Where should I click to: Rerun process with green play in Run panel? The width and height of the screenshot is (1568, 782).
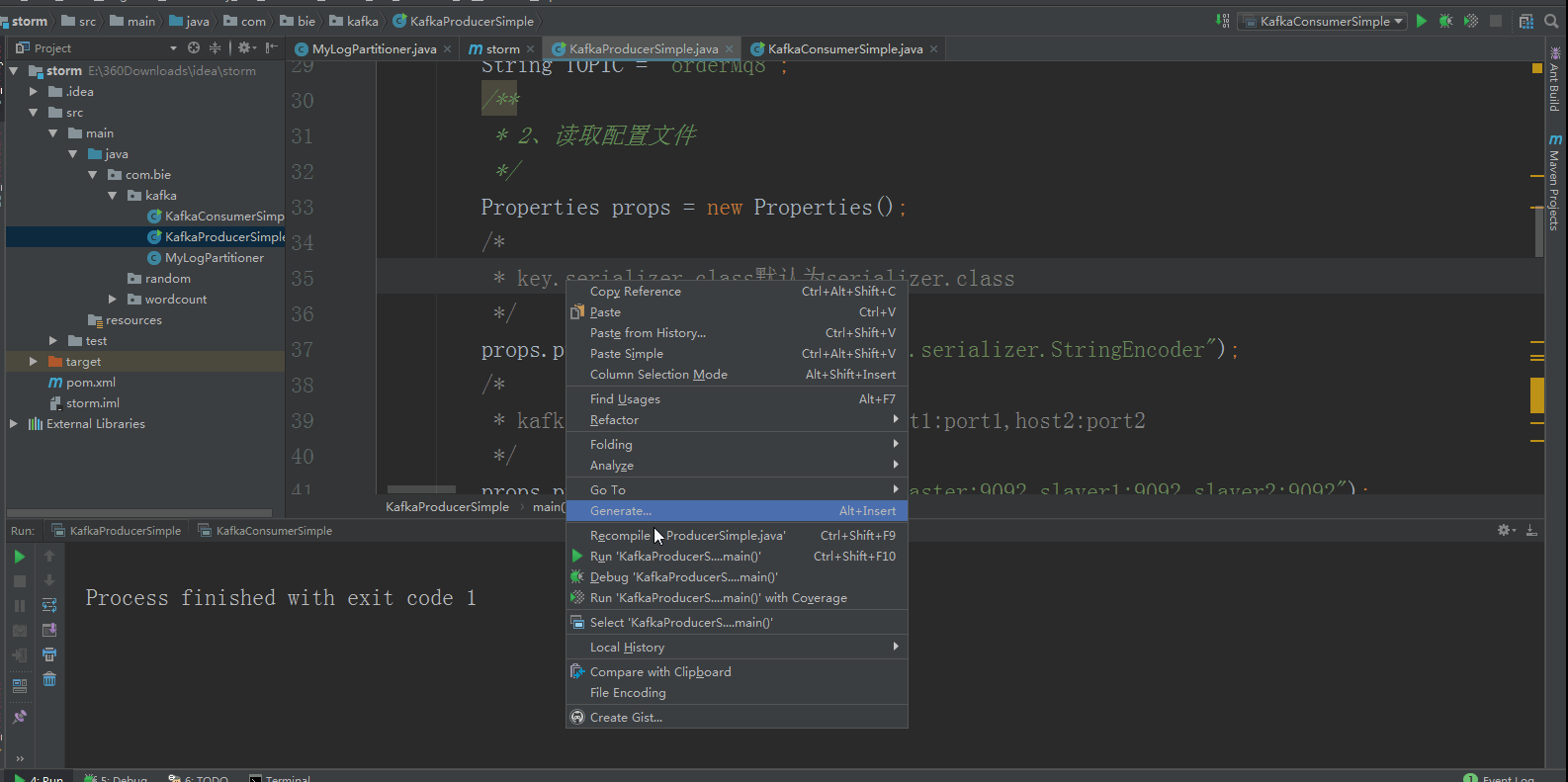(19, 557)
